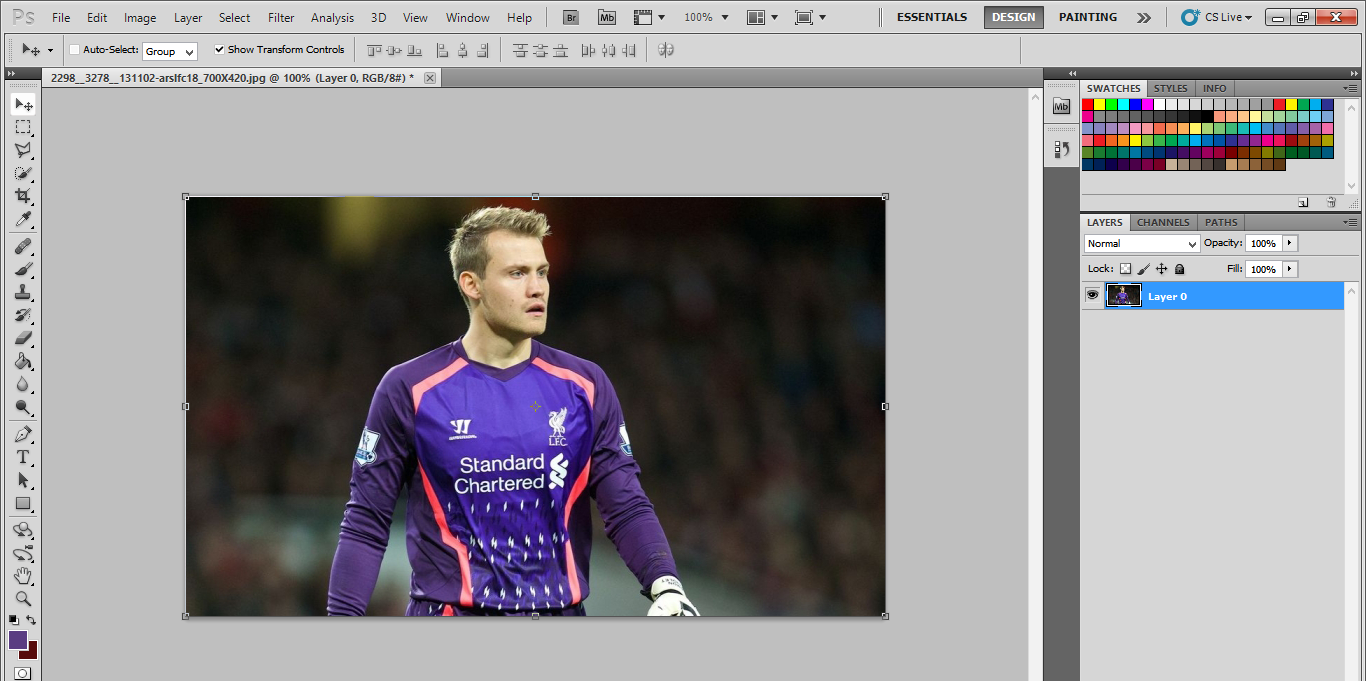Select the Brush tool
This screenshot has height=681, width=1366.
pos(23,269)
